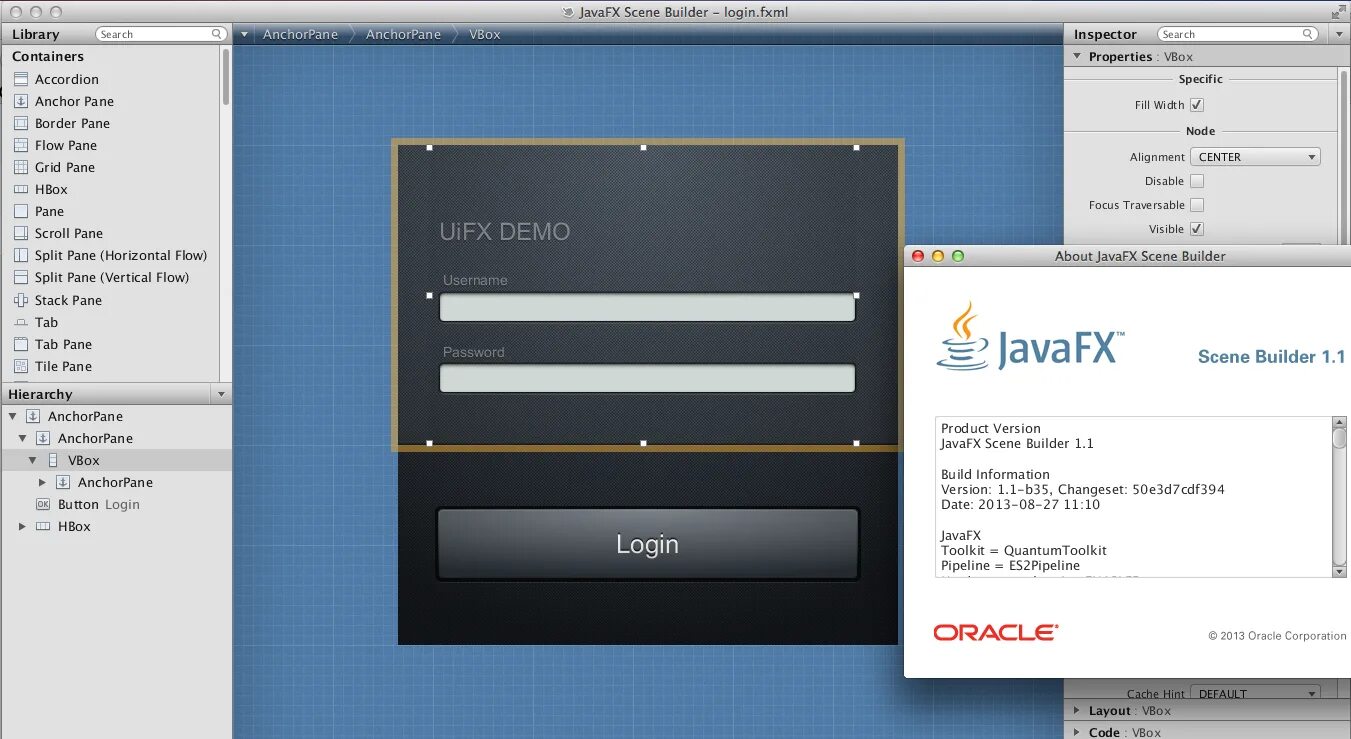Select the Tile Pane library icon
Screen dimensions: 1351x739
point(21,366)
